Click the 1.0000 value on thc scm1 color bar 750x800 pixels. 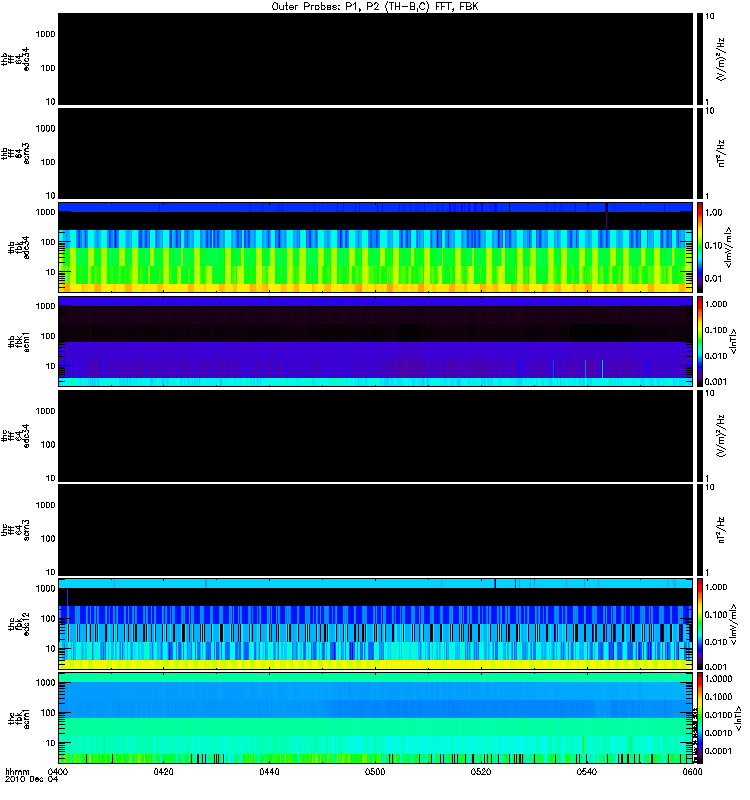point(718,679)
